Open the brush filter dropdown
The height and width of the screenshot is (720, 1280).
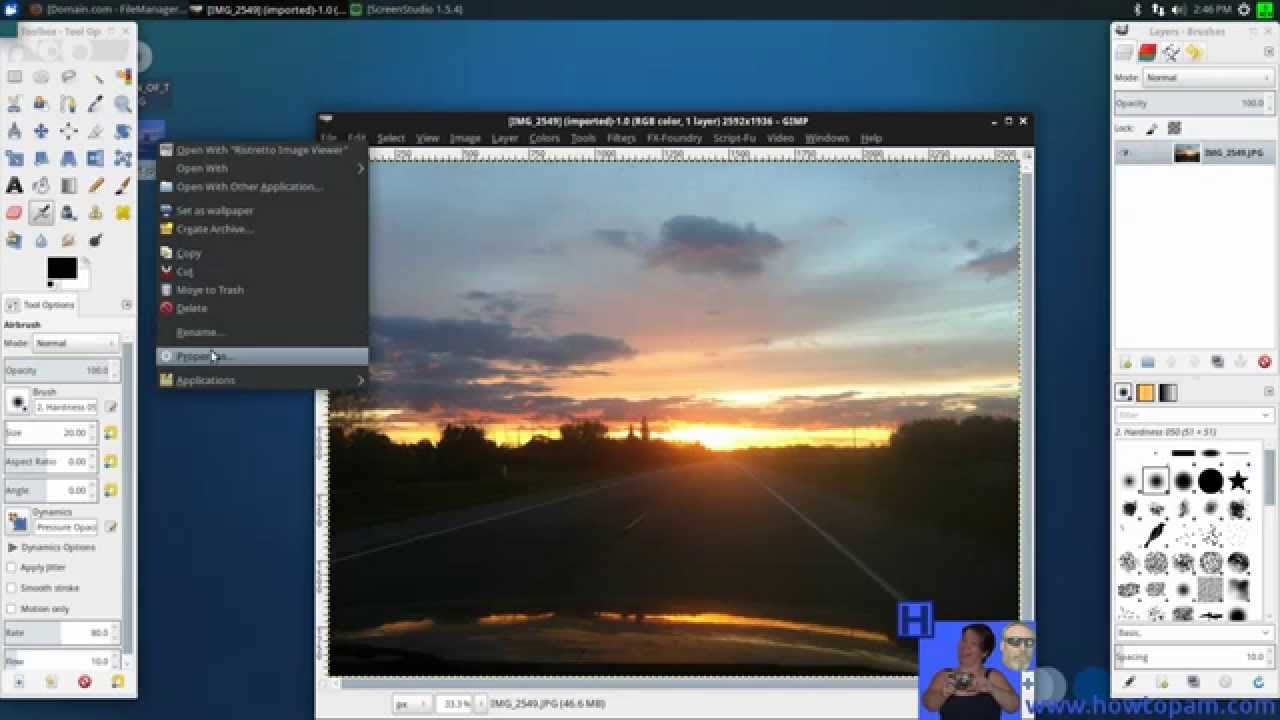[1194, 415]
